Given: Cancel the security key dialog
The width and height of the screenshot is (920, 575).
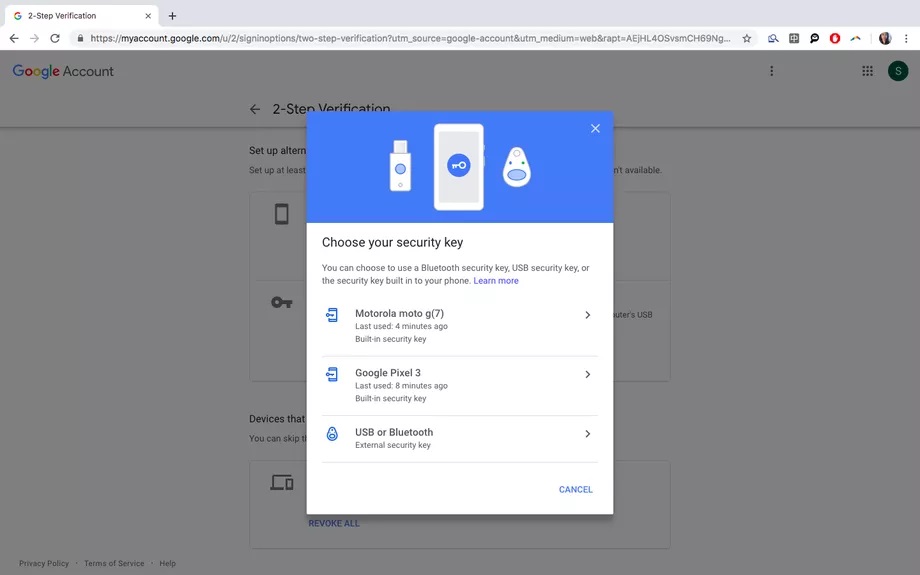Looking at the screenshot, I should [576, 489].
